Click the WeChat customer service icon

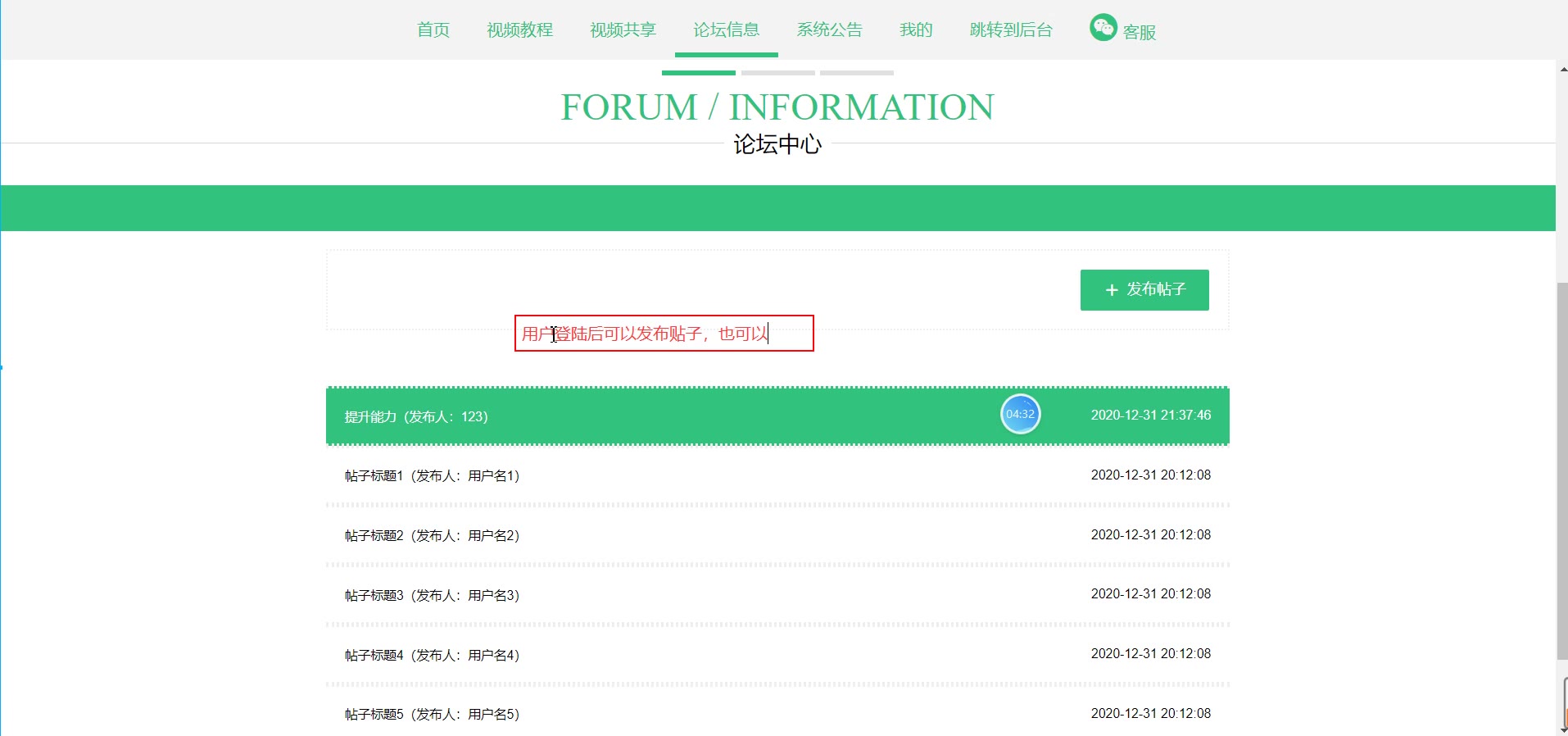click(x=1103, y=28)
